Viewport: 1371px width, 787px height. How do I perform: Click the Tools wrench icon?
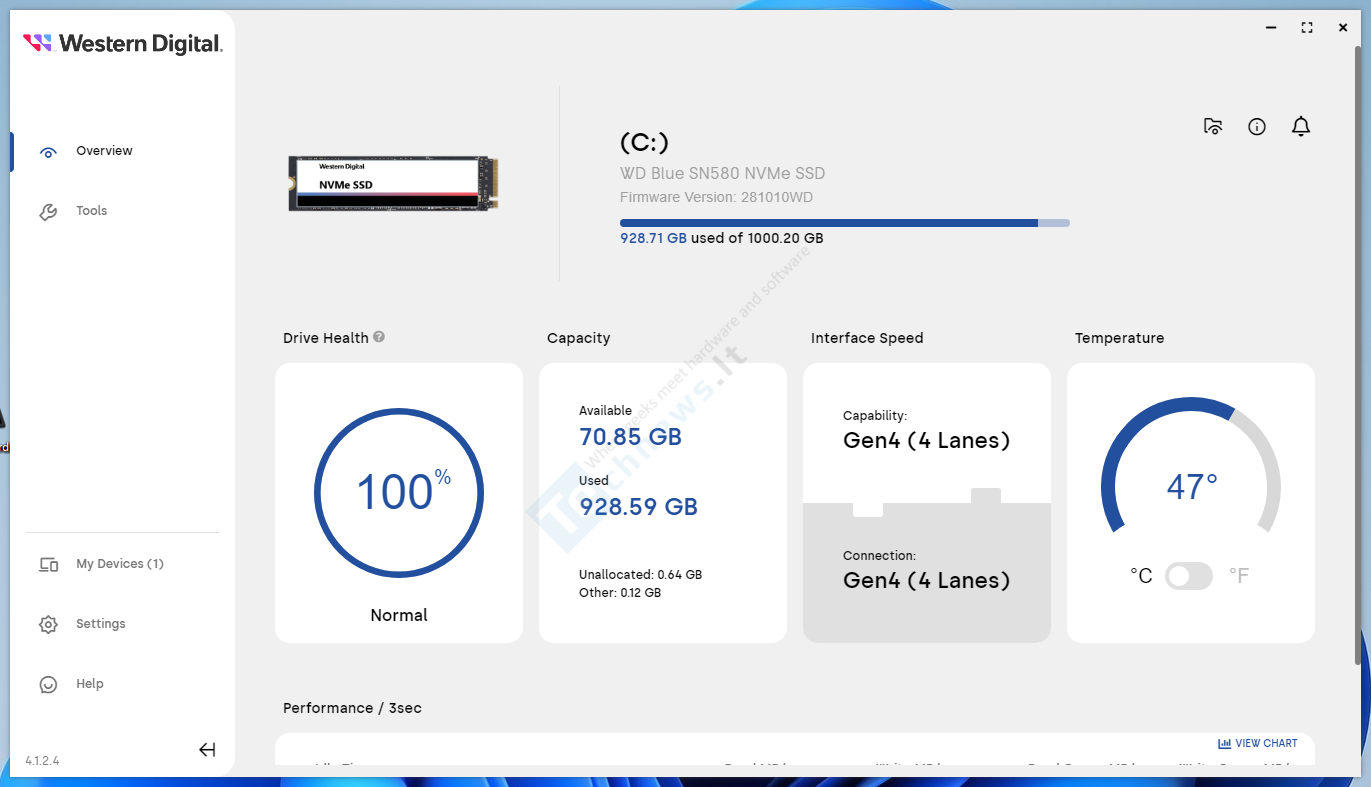point(48,212)
